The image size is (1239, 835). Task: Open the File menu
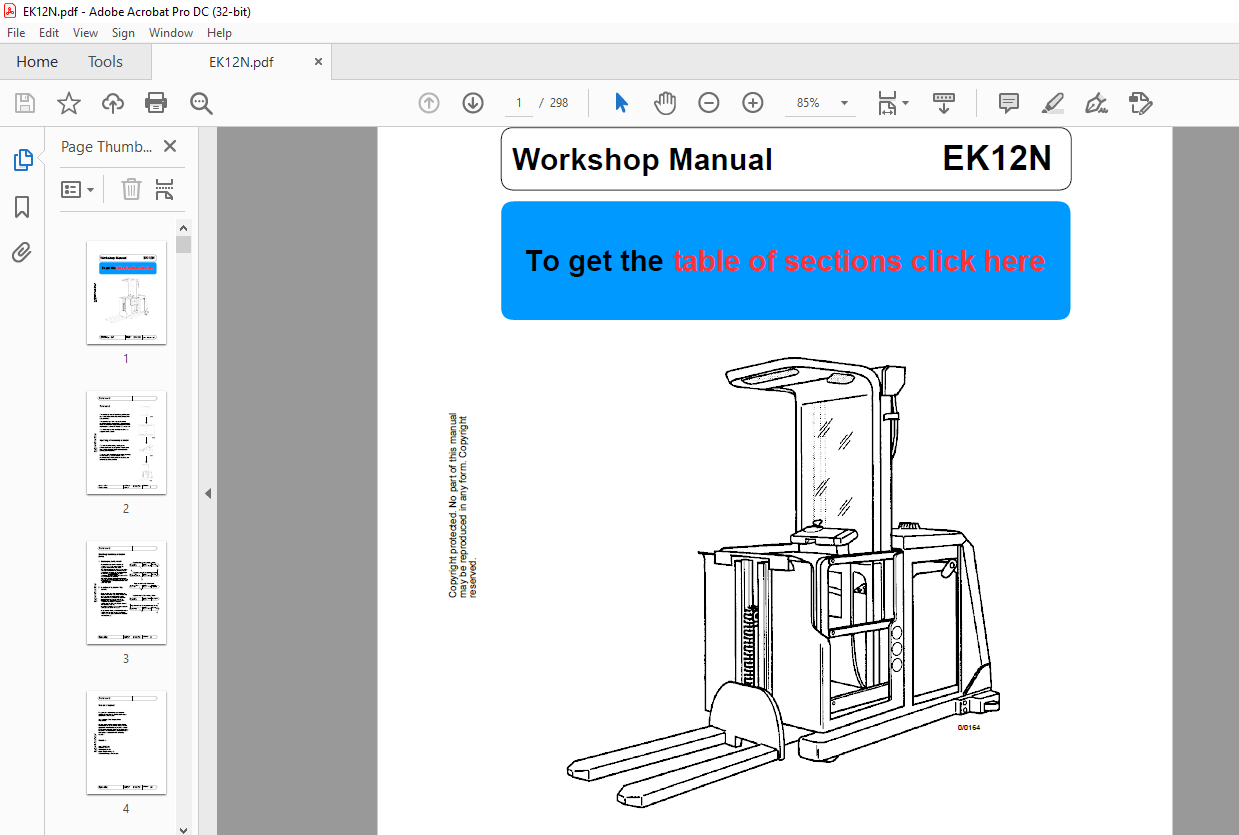[16, 33]
